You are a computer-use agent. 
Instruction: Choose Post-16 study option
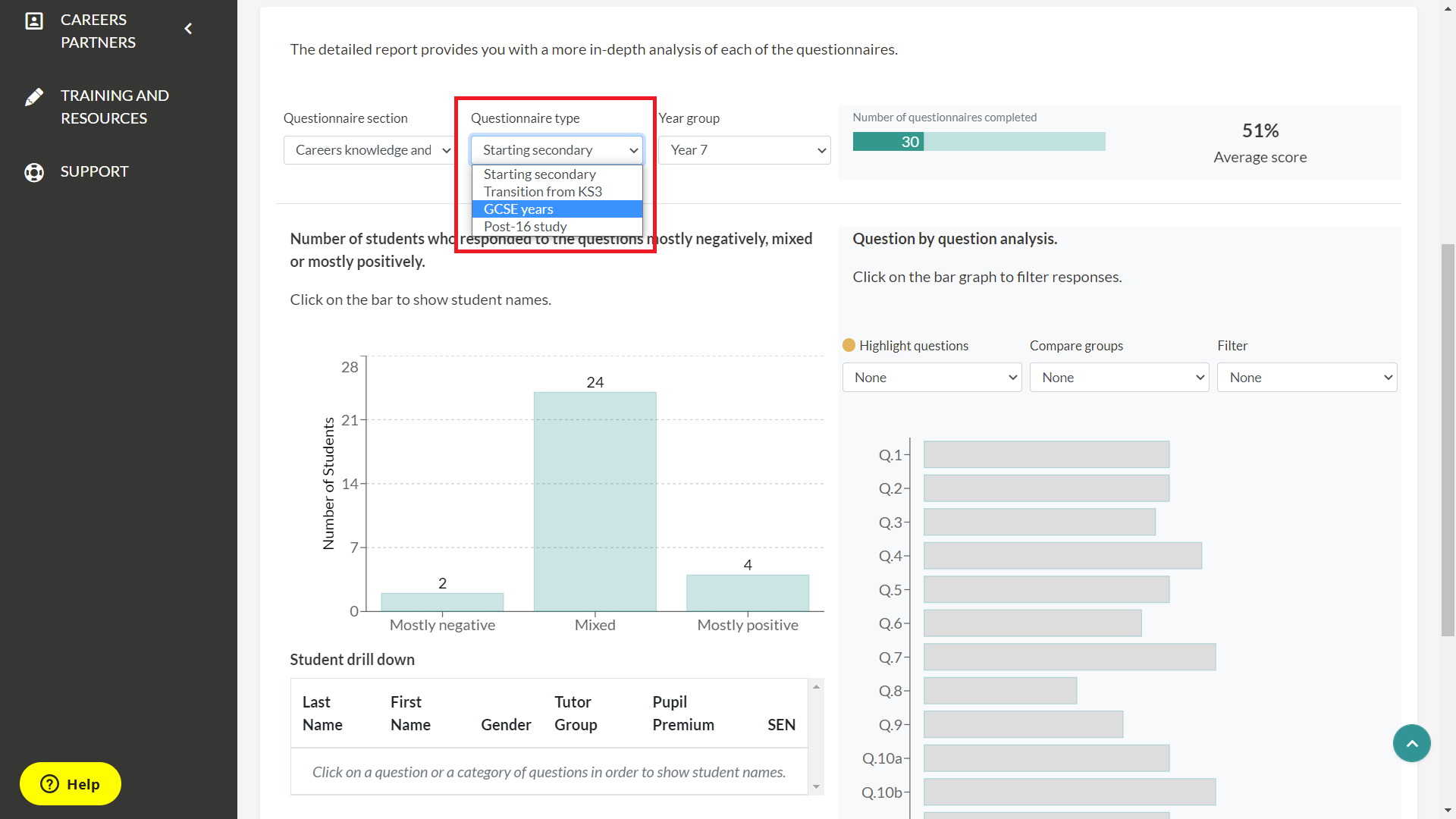(557, 227)
